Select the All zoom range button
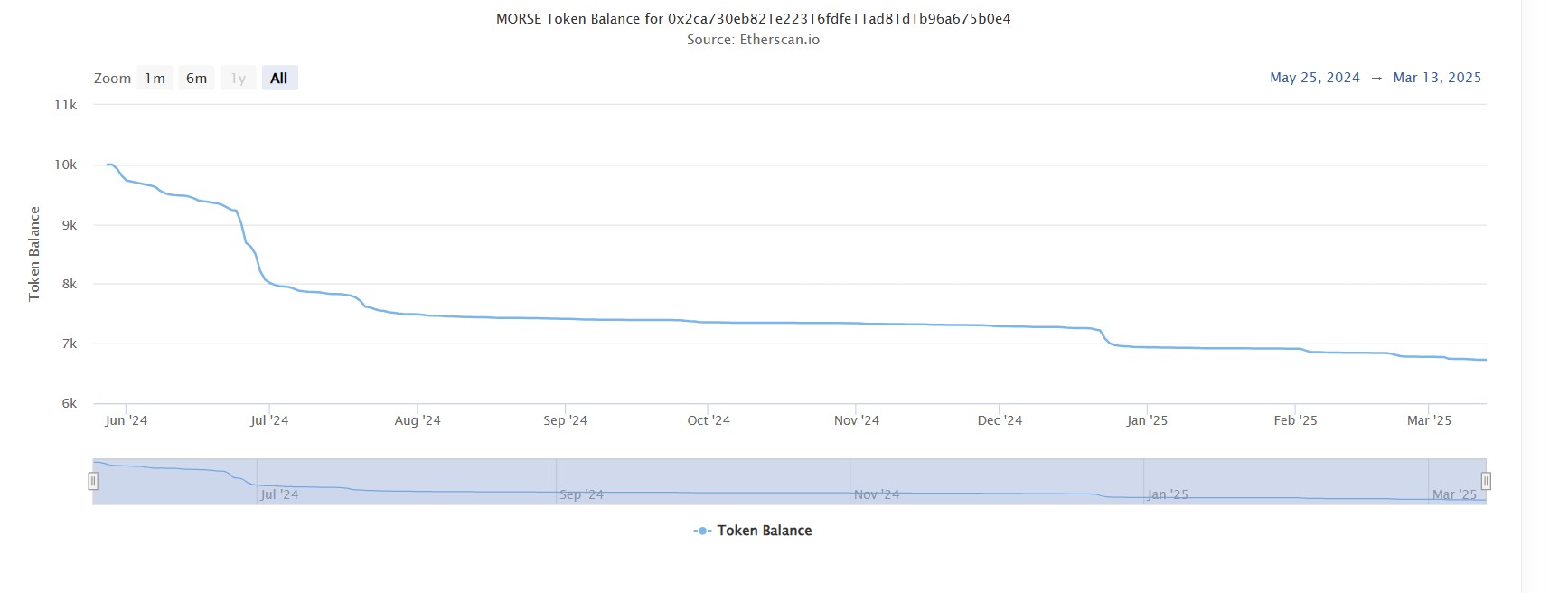This screenshot has width=1568, height=593. 279,78
